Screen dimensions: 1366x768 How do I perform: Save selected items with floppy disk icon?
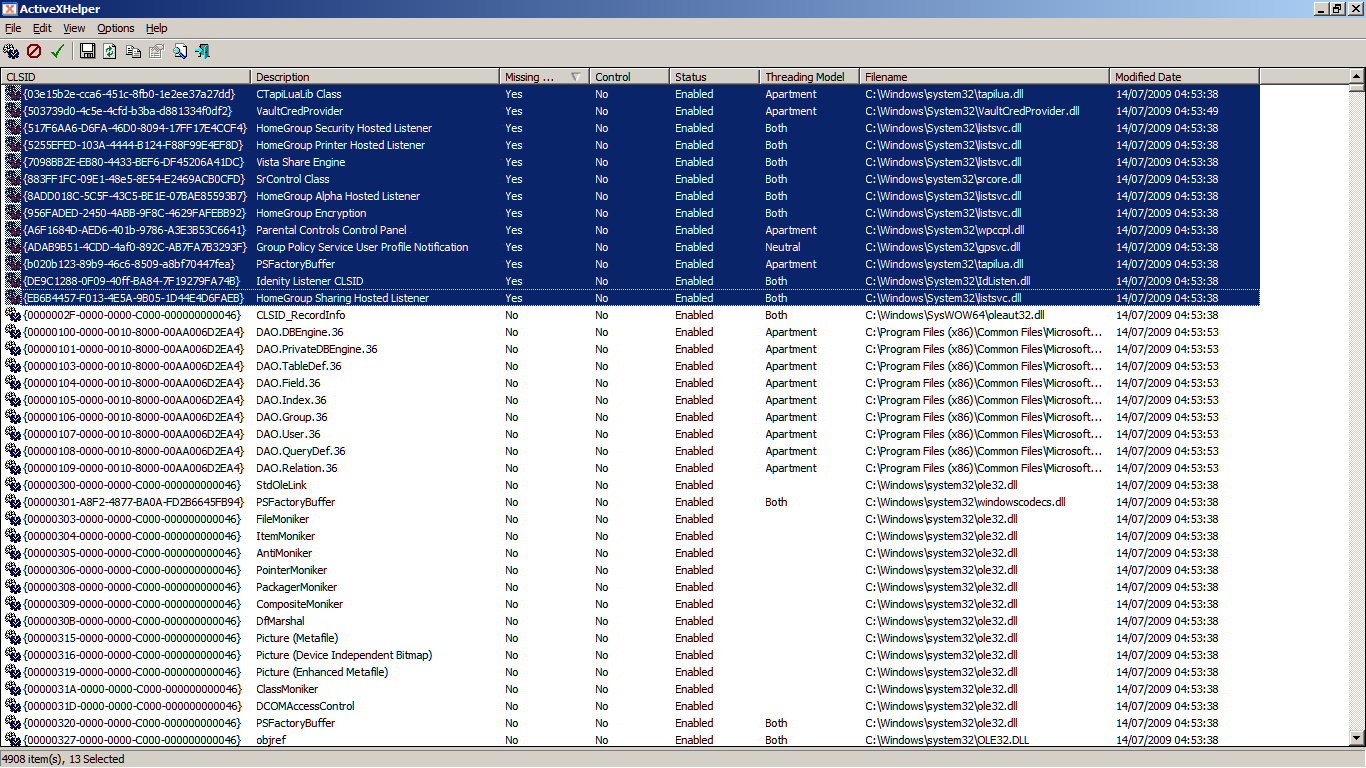click(x=87, y=51)
